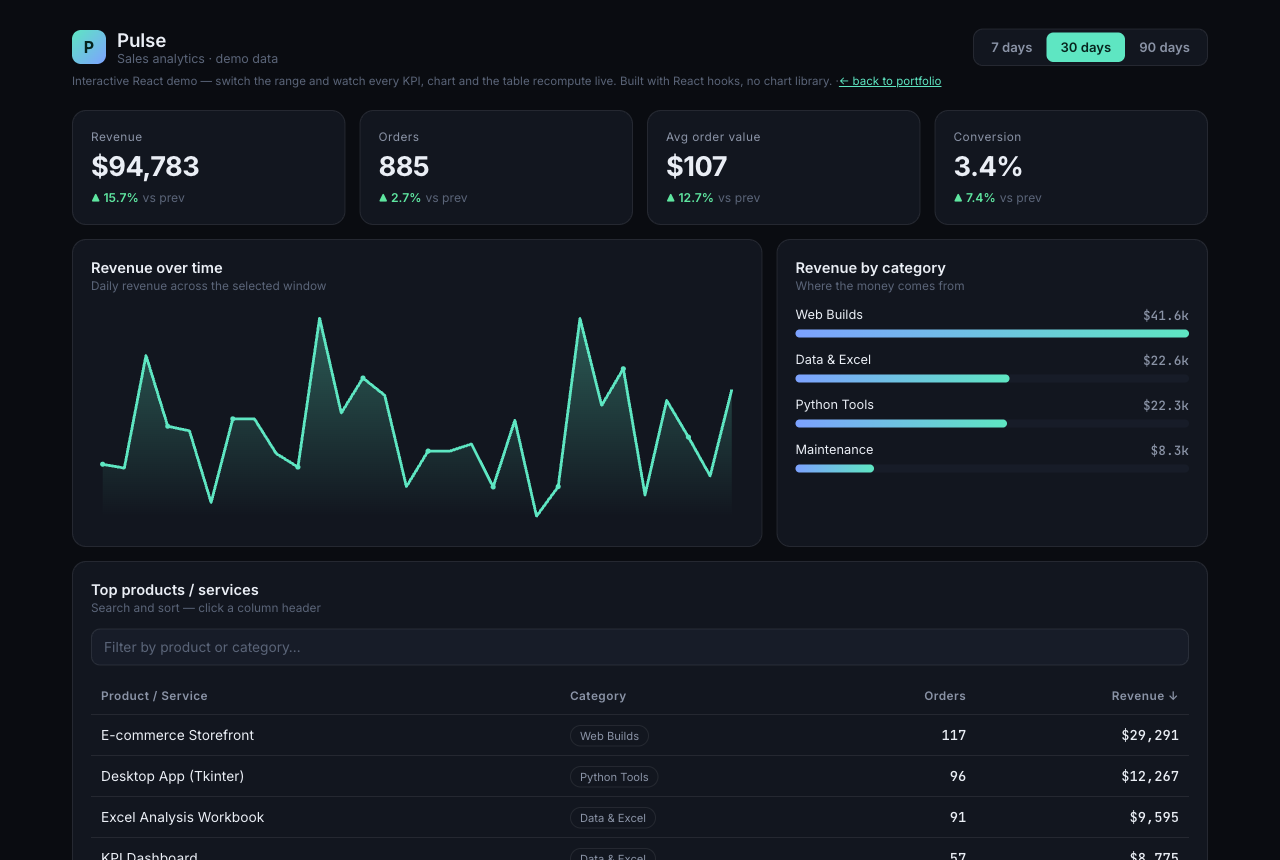
Task: Switch the range to 90 days
Action: point(1164,47)
